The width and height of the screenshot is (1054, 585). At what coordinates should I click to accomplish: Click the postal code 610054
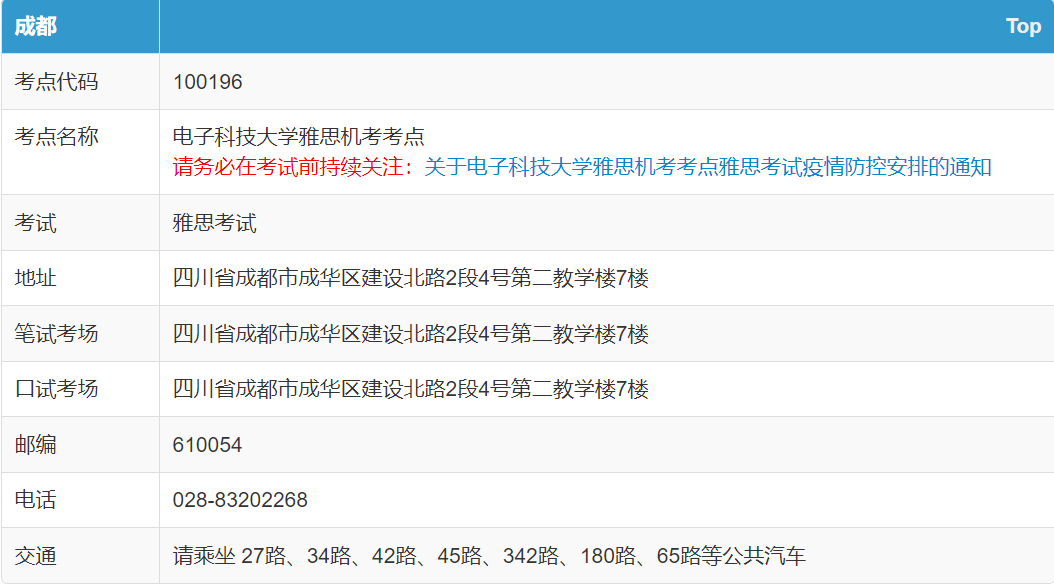pos(208,445)
